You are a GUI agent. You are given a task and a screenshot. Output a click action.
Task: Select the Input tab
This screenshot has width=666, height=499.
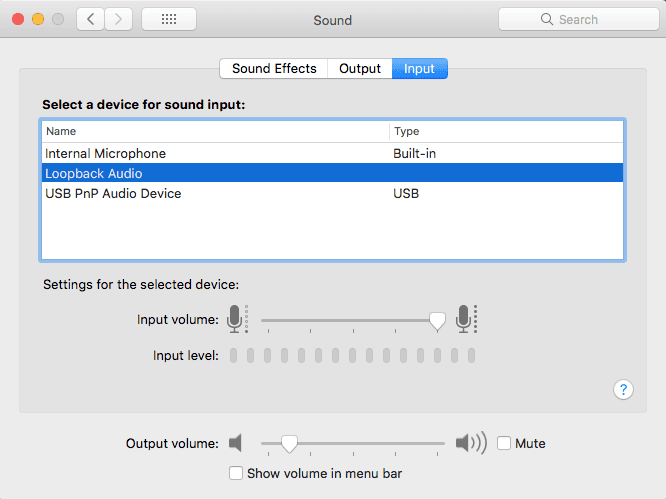pyautogui.click(x=419, y=69)
